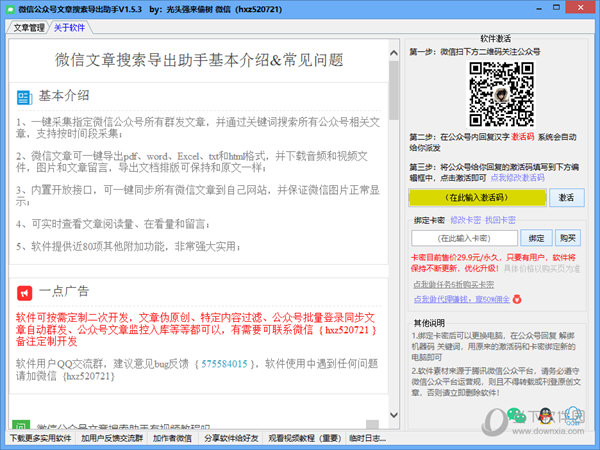This screenshot has height=450, width=600.
Task: Click the 在此输入卡密 input field
Action: [464, 238]
